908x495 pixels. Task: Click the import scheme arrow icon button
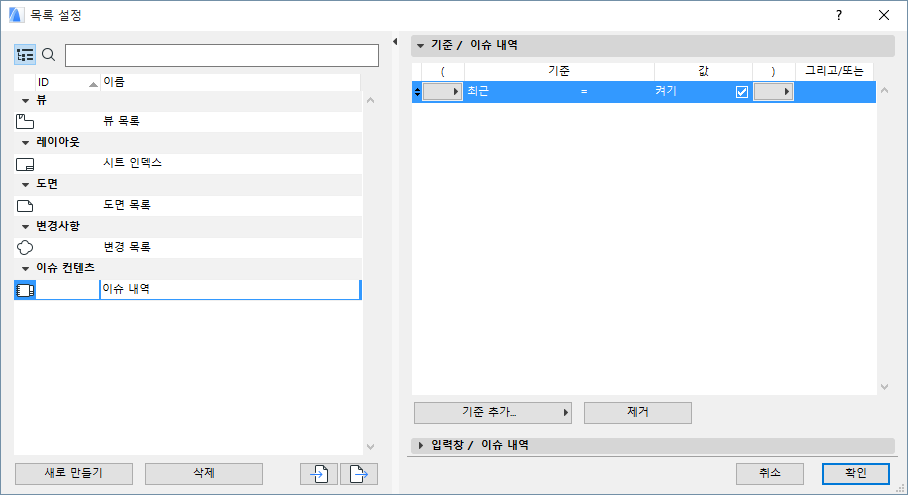point(318,474)
